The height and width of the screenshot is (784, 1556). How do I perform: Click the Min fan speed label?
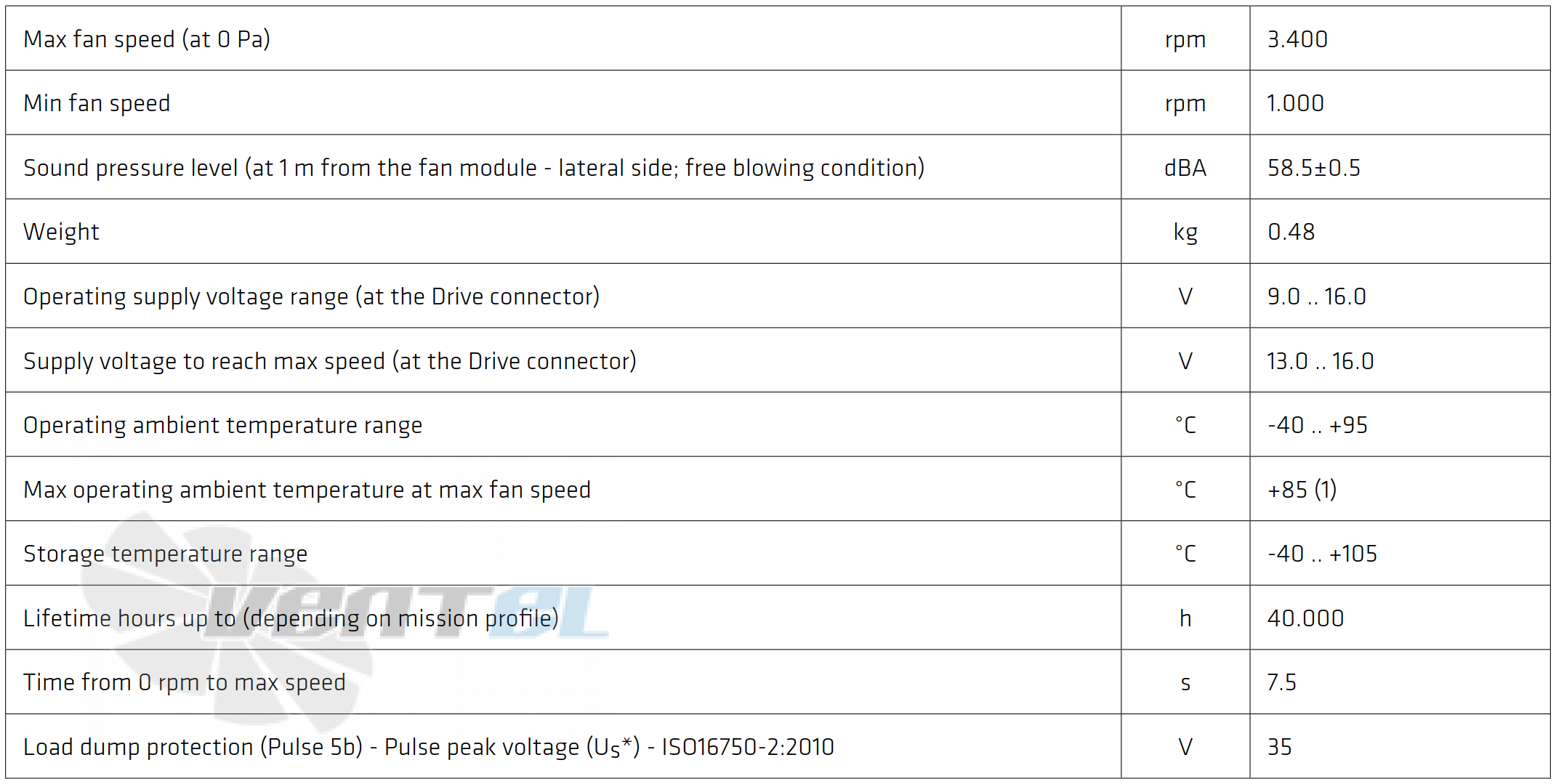point(97,103)
